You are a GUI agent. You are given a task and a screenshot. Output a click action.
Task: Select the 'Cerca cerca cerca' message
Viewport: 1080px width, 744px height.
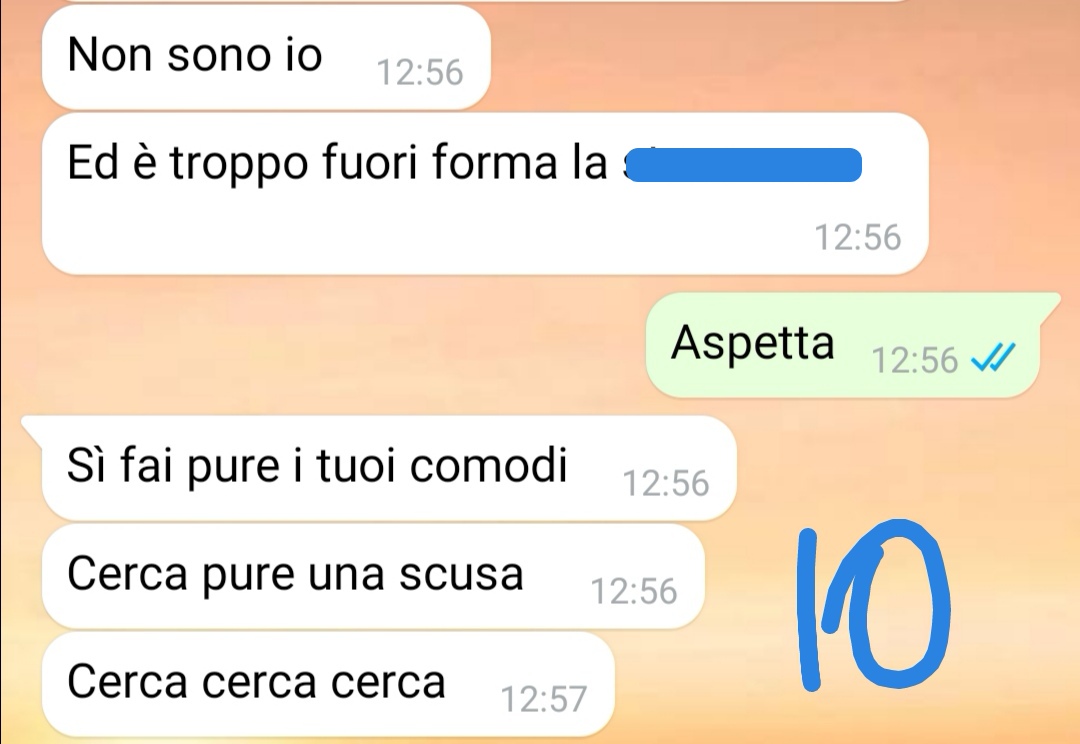coord(328,685)
